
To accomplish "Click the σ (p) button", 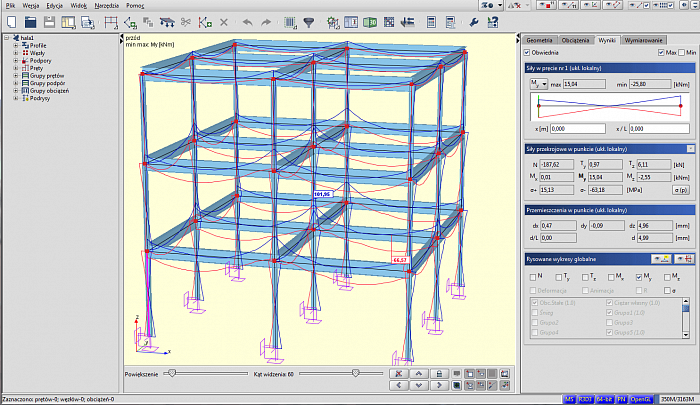I will [x=679, y=188].
